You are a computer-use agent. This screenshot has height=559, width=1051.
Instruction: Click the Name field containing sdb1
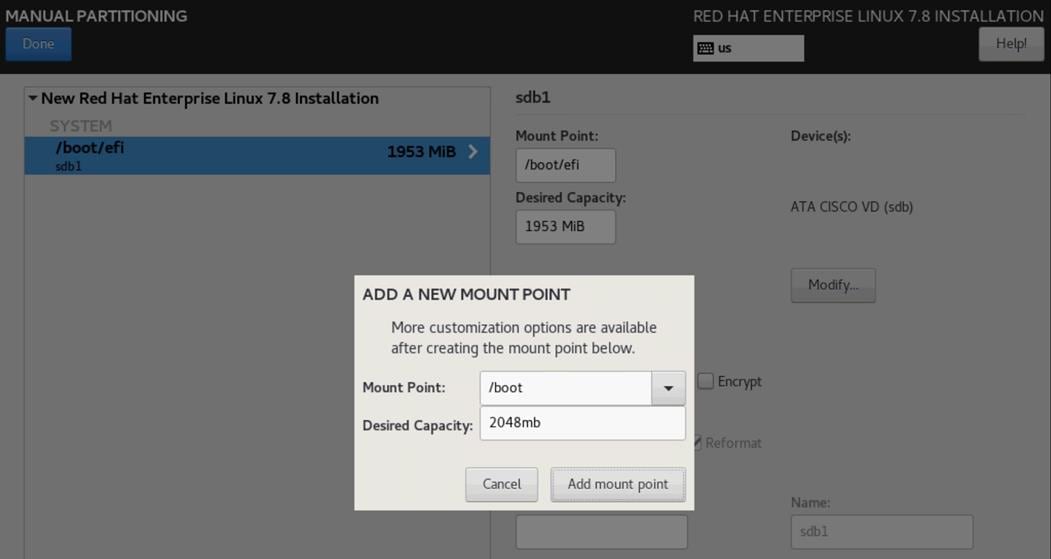[881, 532]
